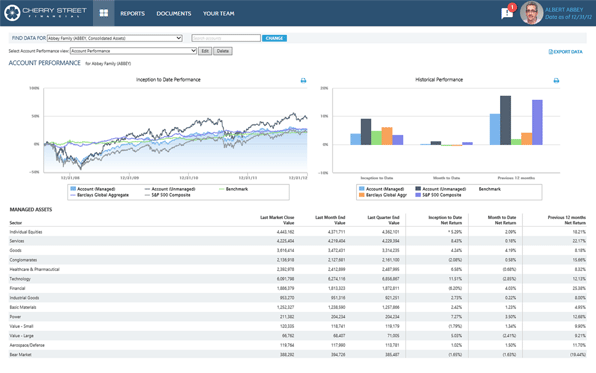Print the Historical Performance chart
The height and width of the screenshot is (373, 596).
pos(556,80)
